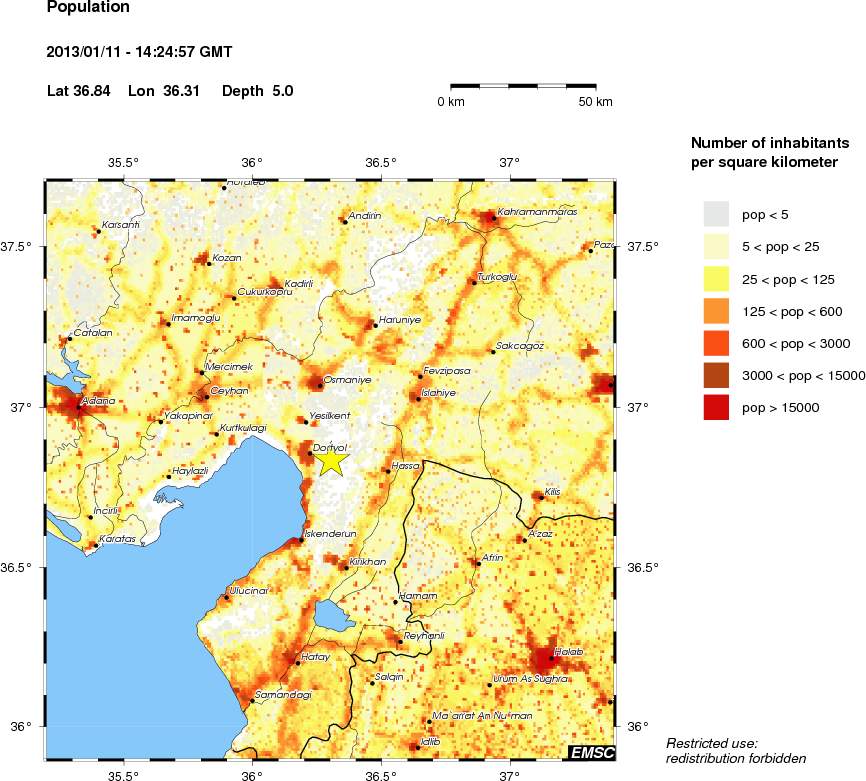Choose the yellow 25 < pop < 125 swatch
Image resolution: width=866 pixels, height=781 pixels.
[x=716, y=279]
